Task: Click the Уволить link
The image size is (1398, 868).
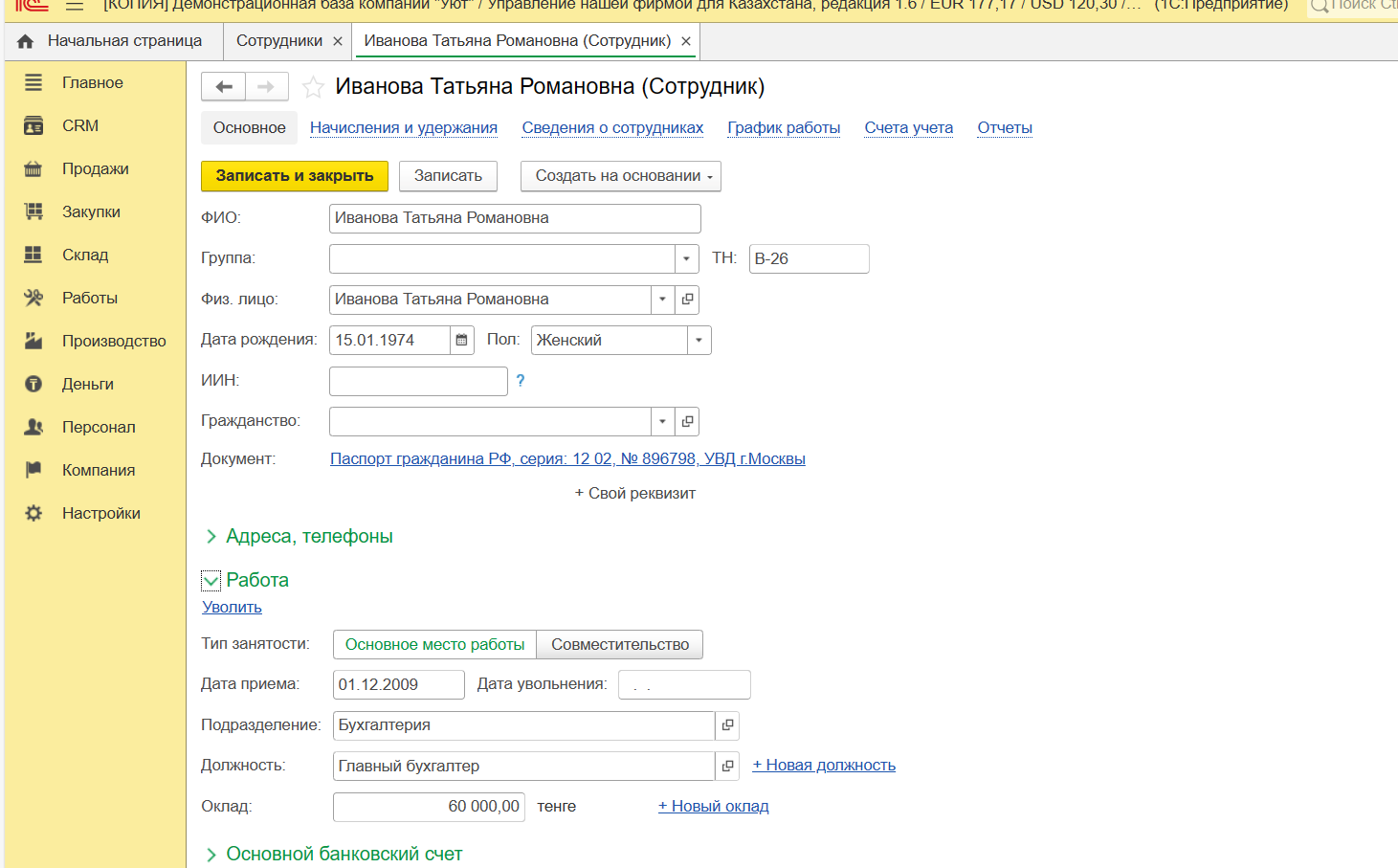Action: [x=232, y=608]
